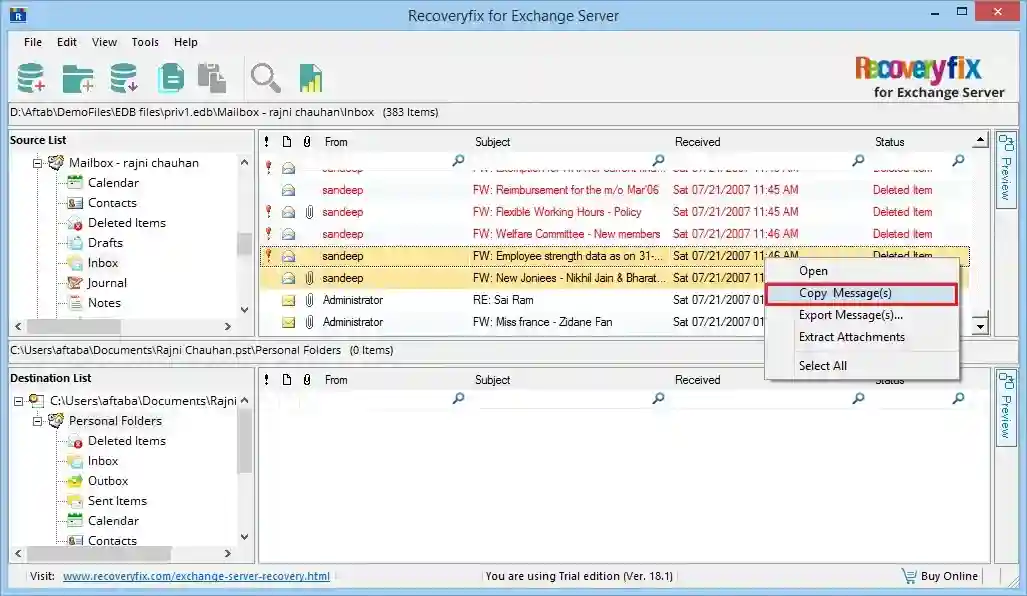The height and width of the screenshot is (596, 1027).
Task: Select Inbox in Destination List
Action: click(103, 461)
